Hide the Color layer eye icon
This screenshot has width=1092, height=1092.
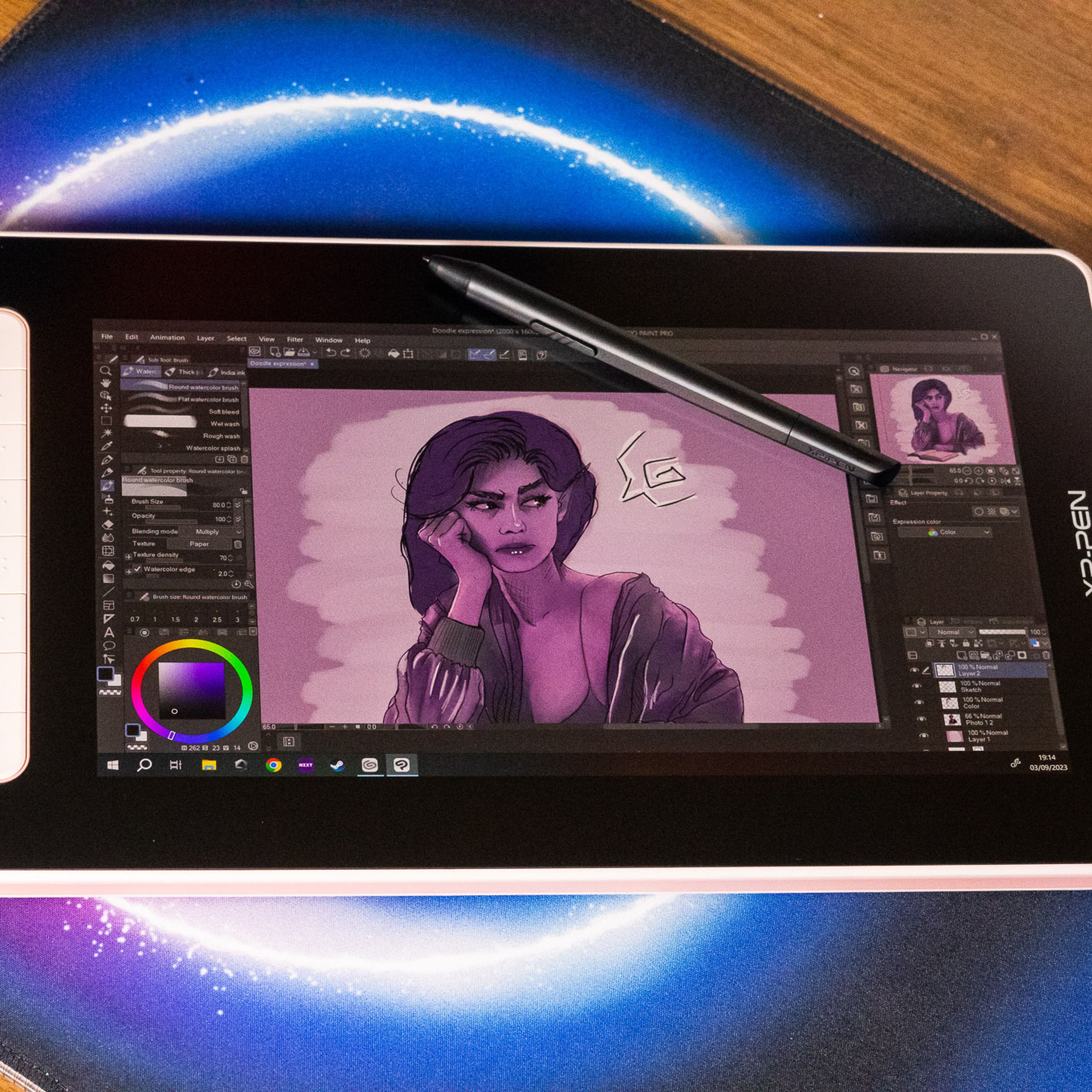(919, 702)
